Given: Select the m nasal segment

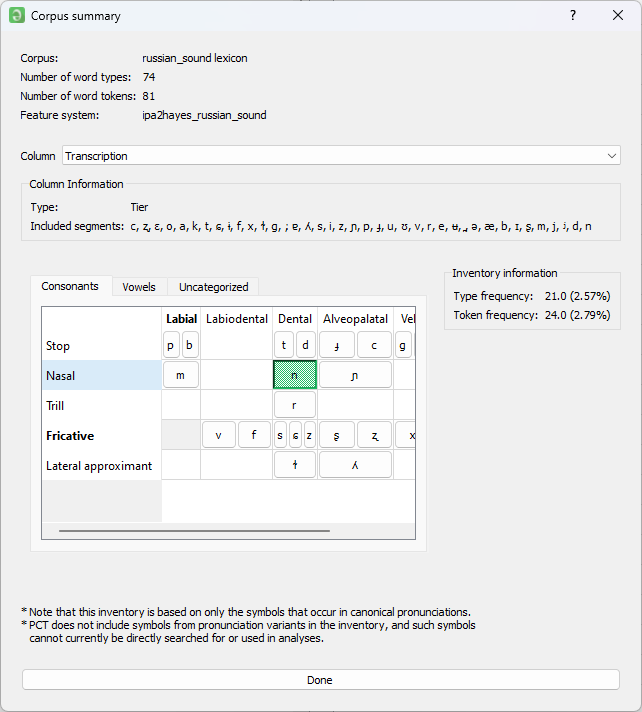Looking at the screenshot, I should 181,375.
